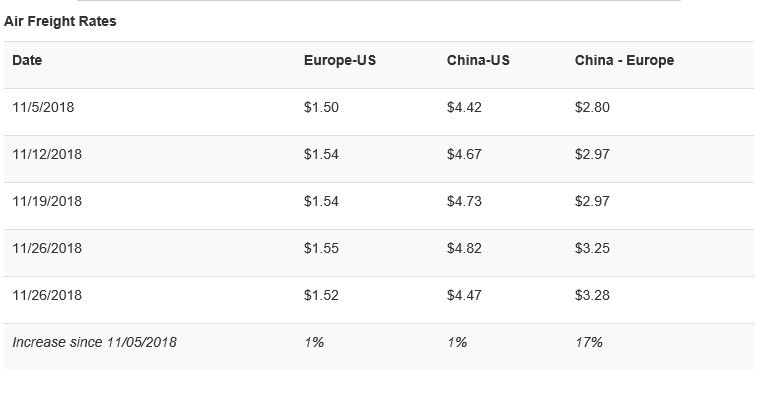Click the China - Europe column header
Screen dimensions: 770x402
coord(624,60)
